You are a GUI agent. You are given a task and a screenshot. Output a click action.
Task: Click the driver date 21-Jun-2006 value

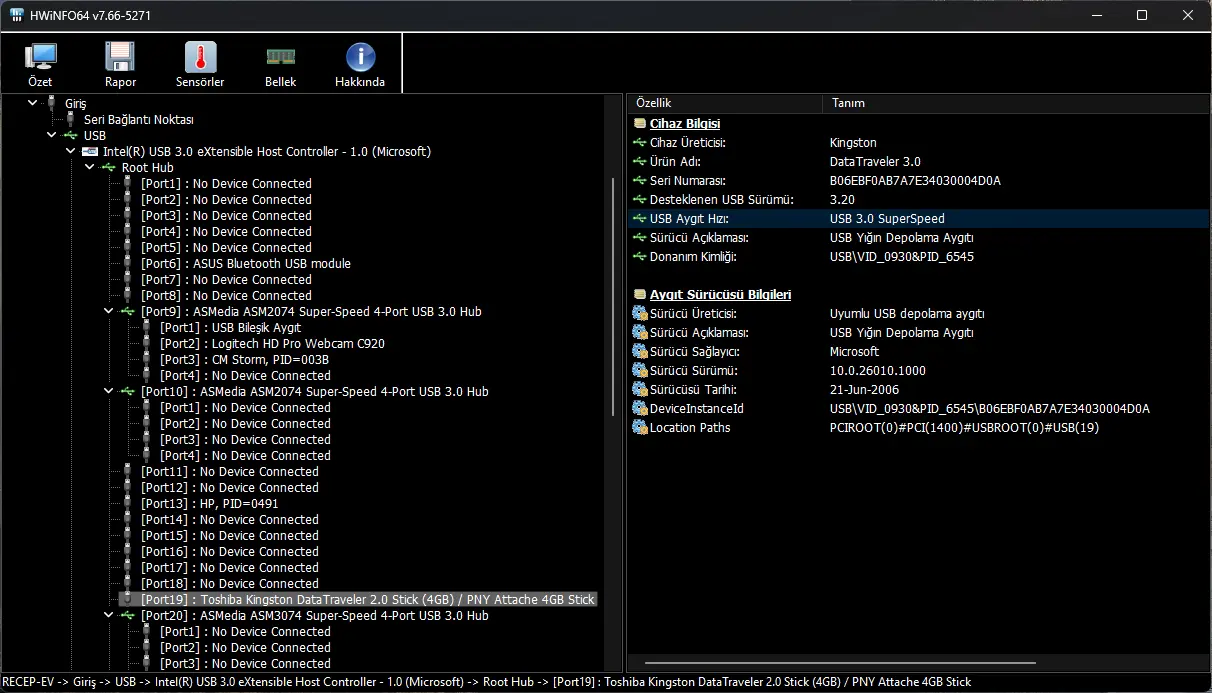(x=864, y=389)
